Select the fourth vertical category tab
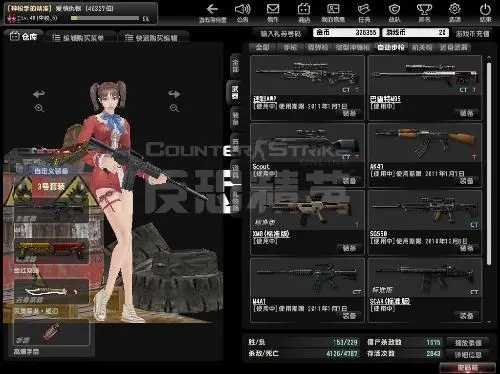 (235, 146)
